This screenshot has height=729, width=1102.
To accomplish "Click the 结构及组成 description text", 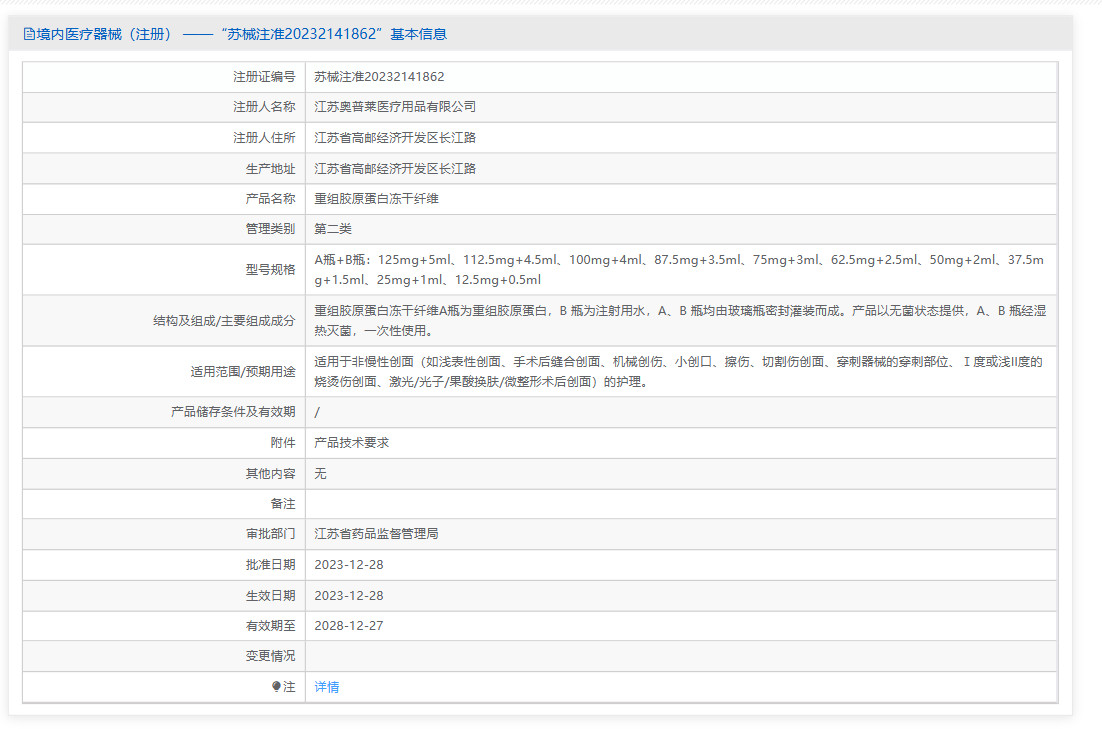I will [680, 321].
